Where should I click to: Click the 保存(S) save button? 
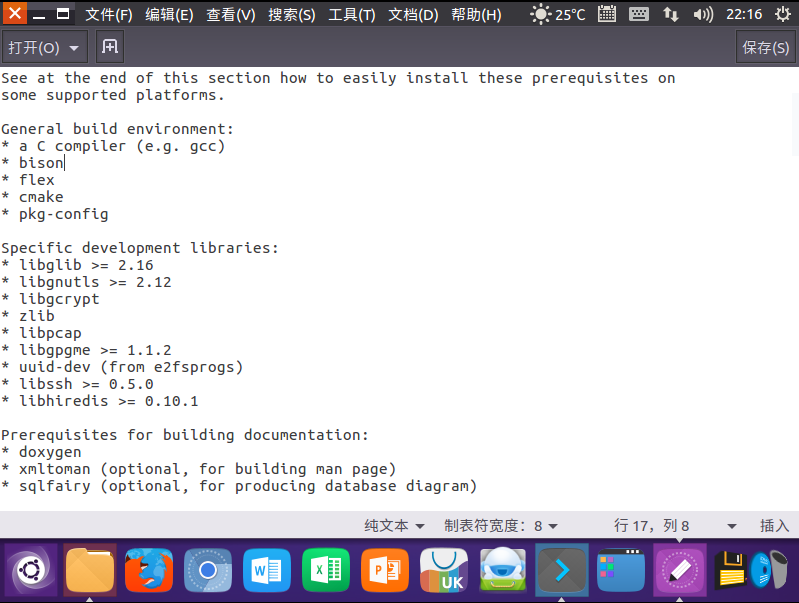(x=765, y=47)
